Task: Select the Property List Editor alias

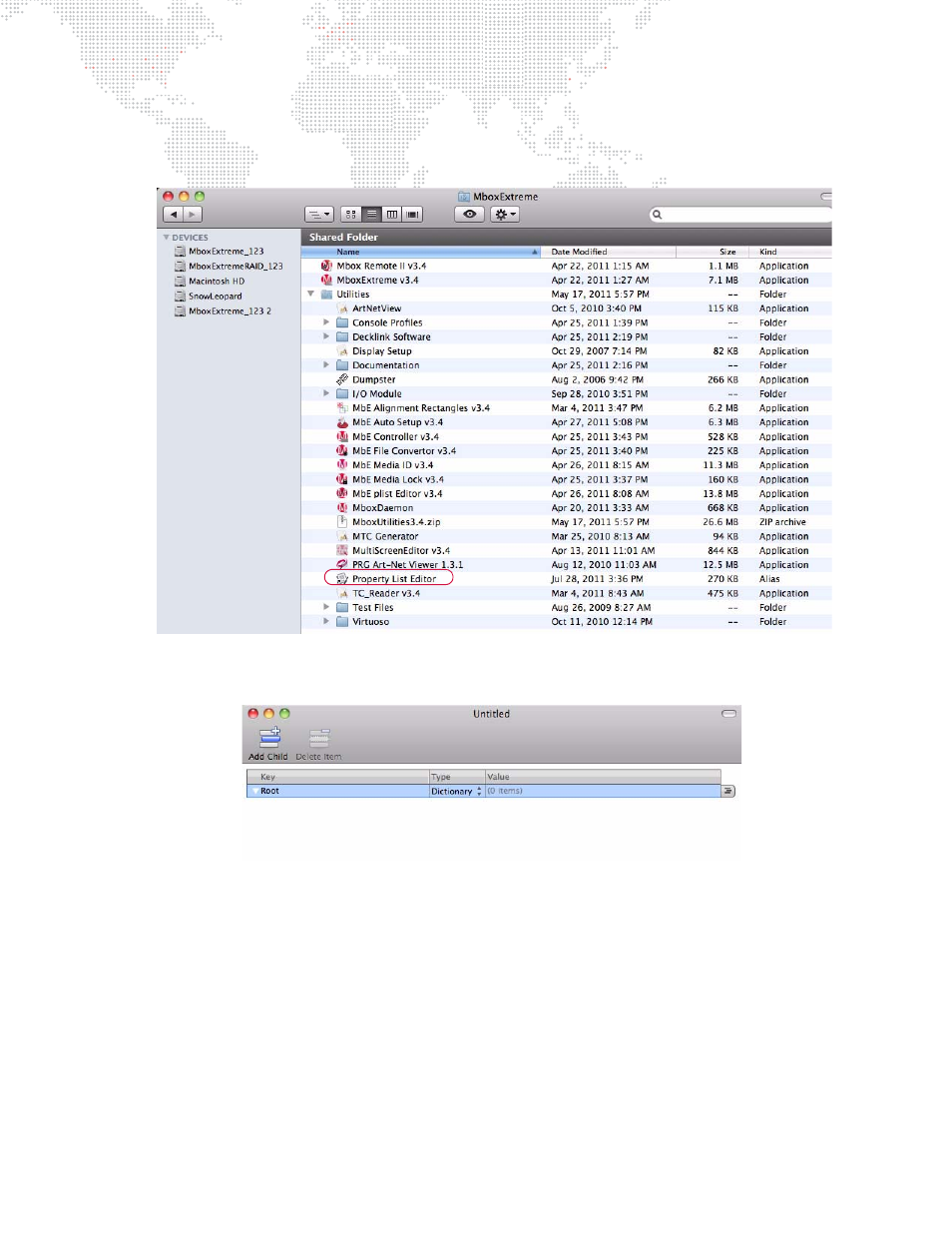Action: [x=393, y=579]
